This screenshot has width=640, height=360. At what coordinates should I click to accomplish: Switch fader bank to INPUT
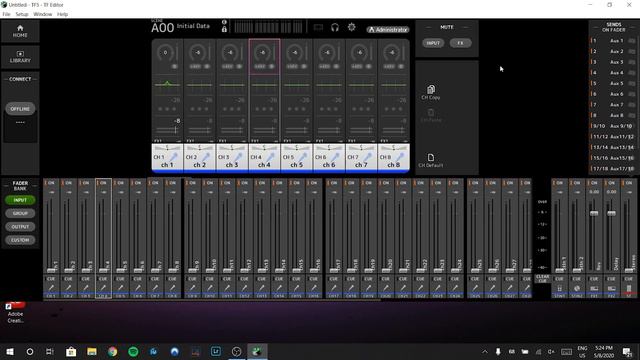click(x=20, y=200)
